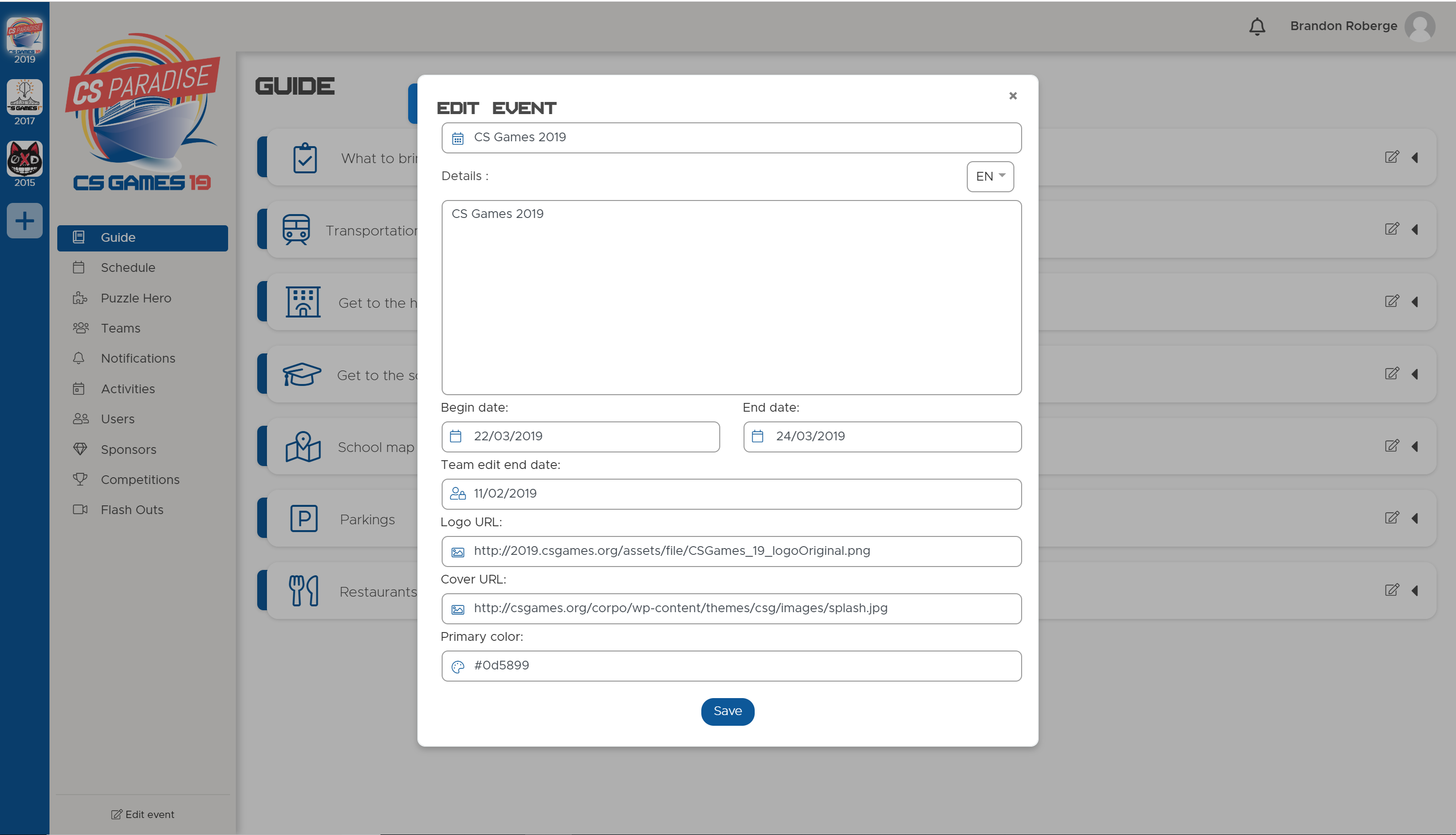
Task: Click the CS Paradise event logo
Action: [x=143, y=113]
